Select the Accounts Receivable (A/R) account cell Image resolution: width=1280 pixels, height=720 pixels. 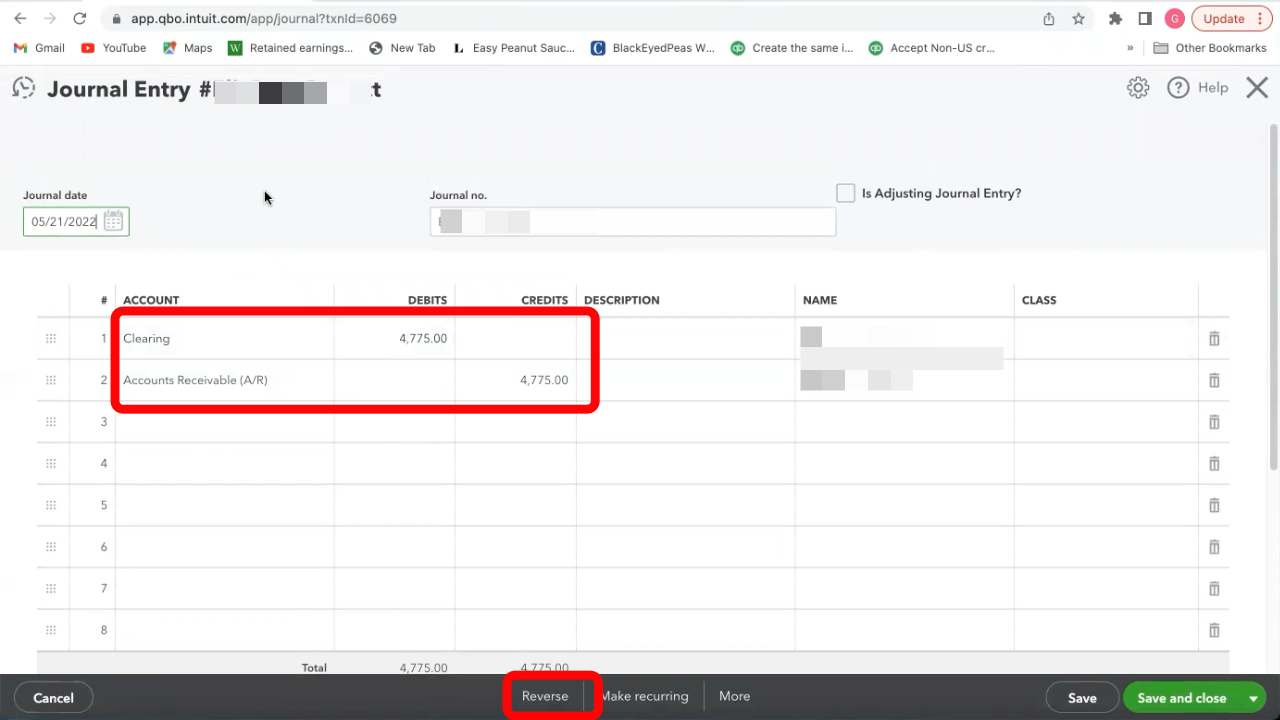click(x=225, y=380)
